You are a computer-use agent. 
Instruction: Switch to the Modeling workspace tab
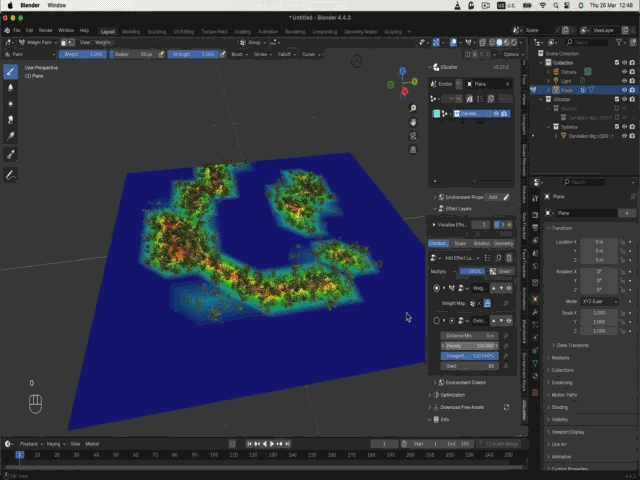tap(131, 32)
